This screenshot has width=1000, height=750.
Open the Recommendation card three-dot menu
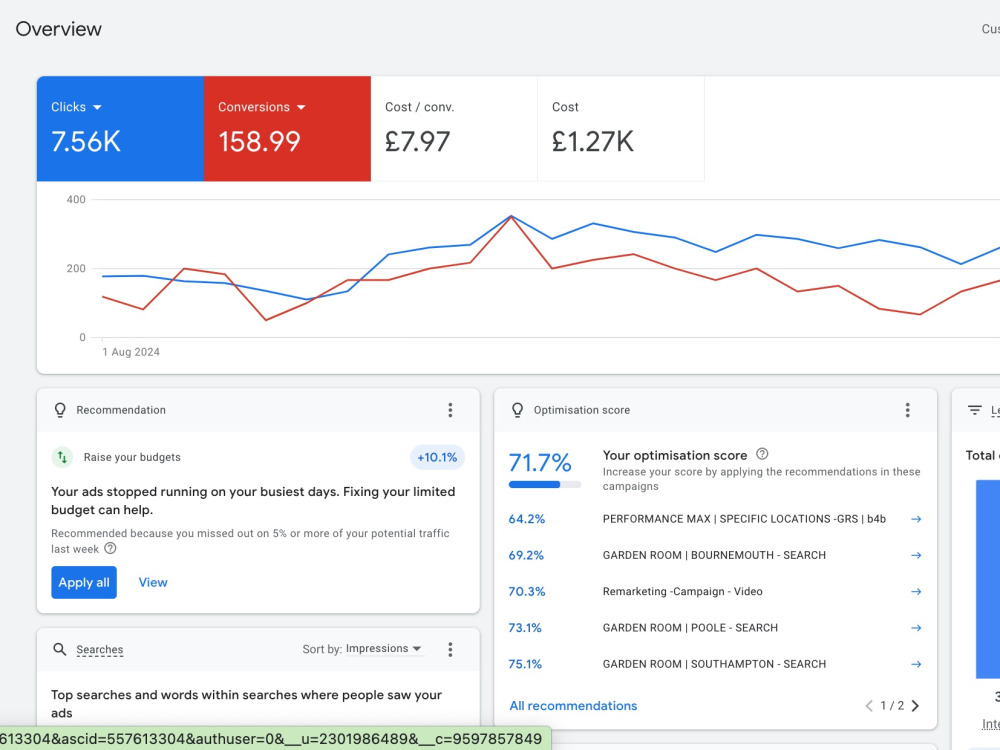450,410
